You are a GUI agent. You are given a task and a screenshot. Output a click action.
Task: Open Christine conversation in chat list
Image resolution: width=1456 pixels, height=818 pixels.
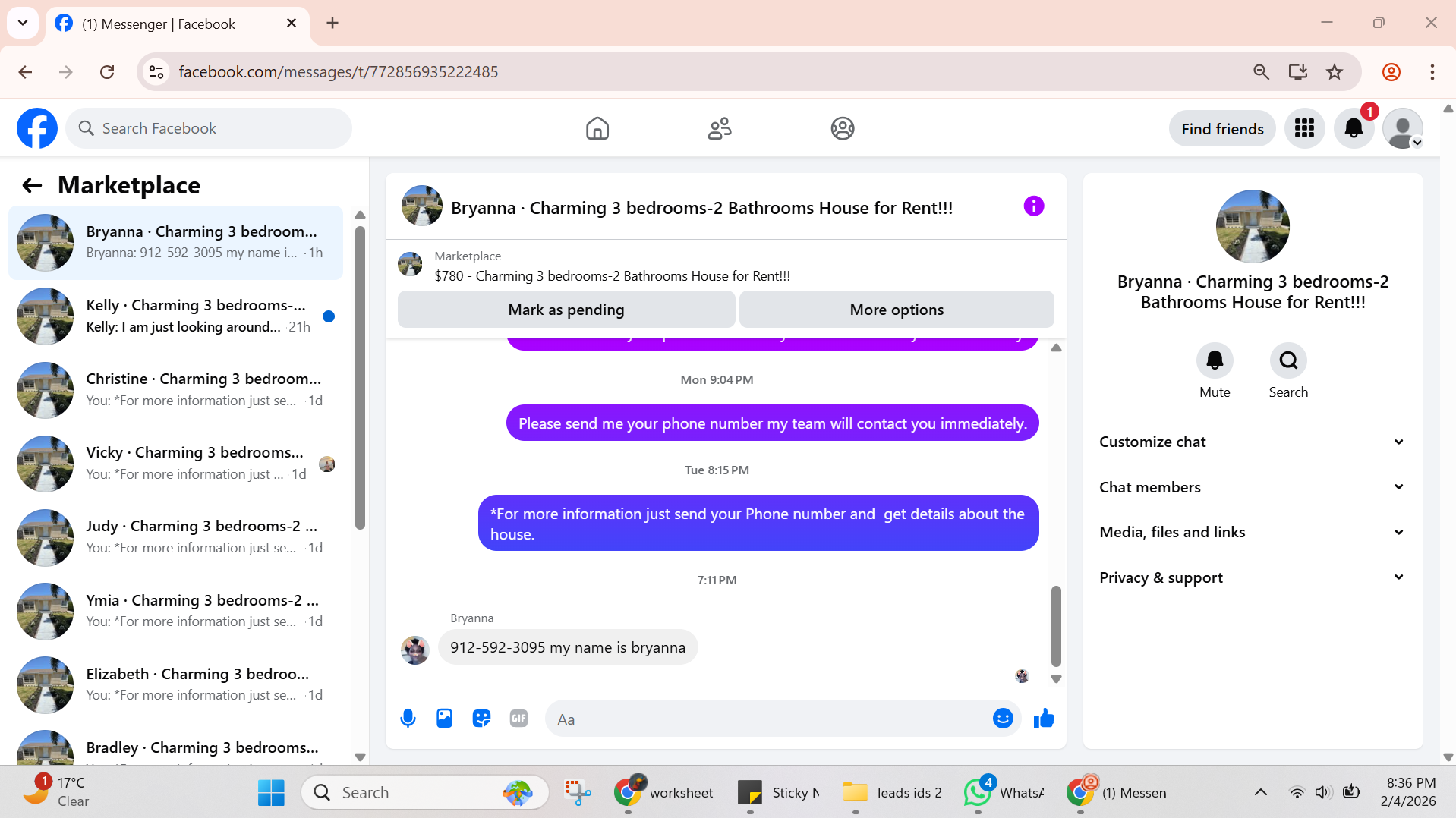[x=176, y=390]
